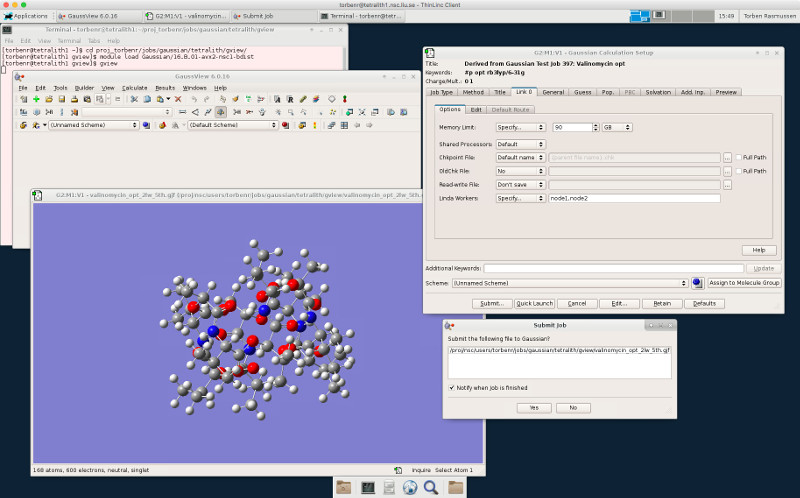Screen dimensions: 800x498
Task: Click the Linda Workers text field
Action: (x=634, y=199)
